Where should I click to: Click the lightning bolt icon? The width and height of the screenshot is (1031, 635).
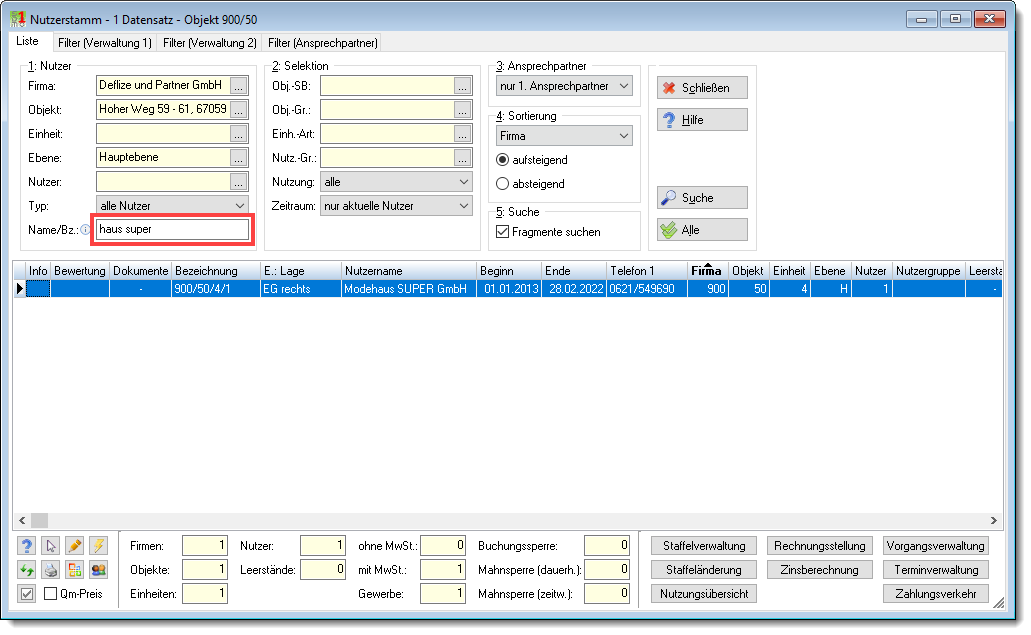point(99,546)
